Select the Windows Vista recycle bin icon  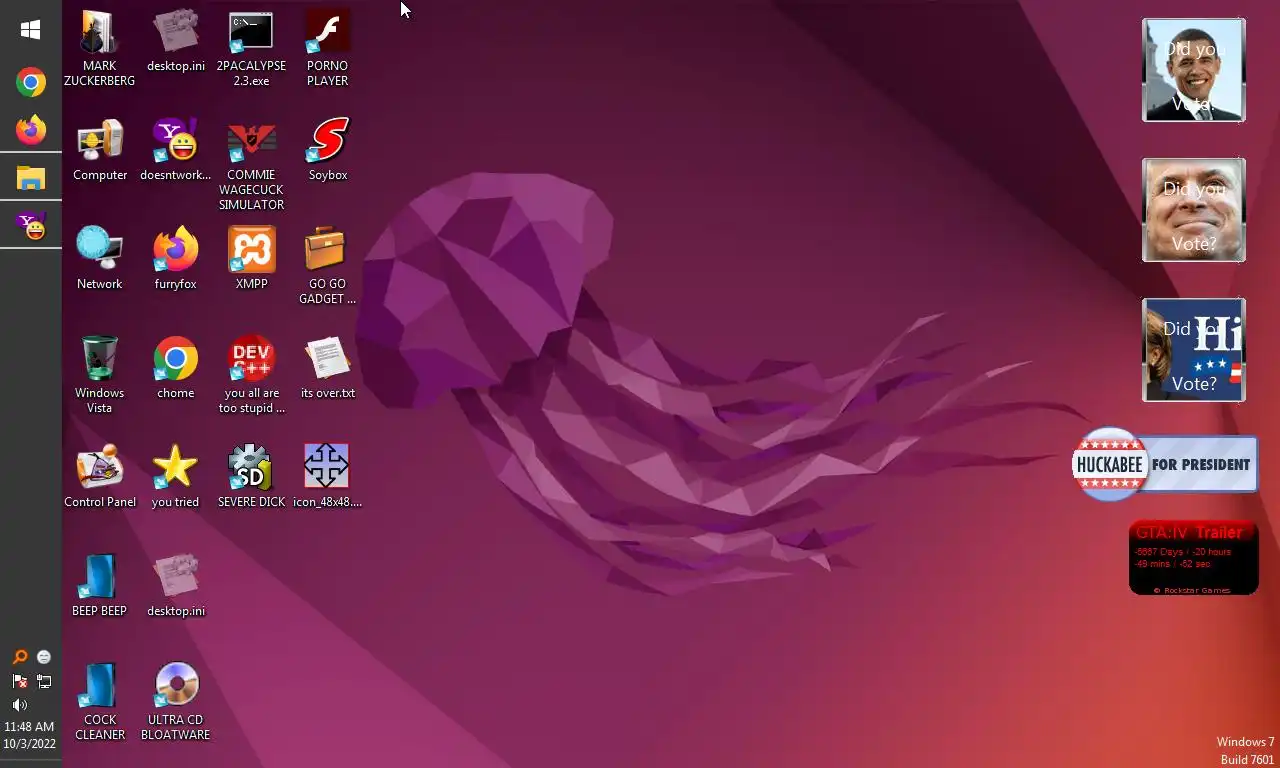(100, 375)
